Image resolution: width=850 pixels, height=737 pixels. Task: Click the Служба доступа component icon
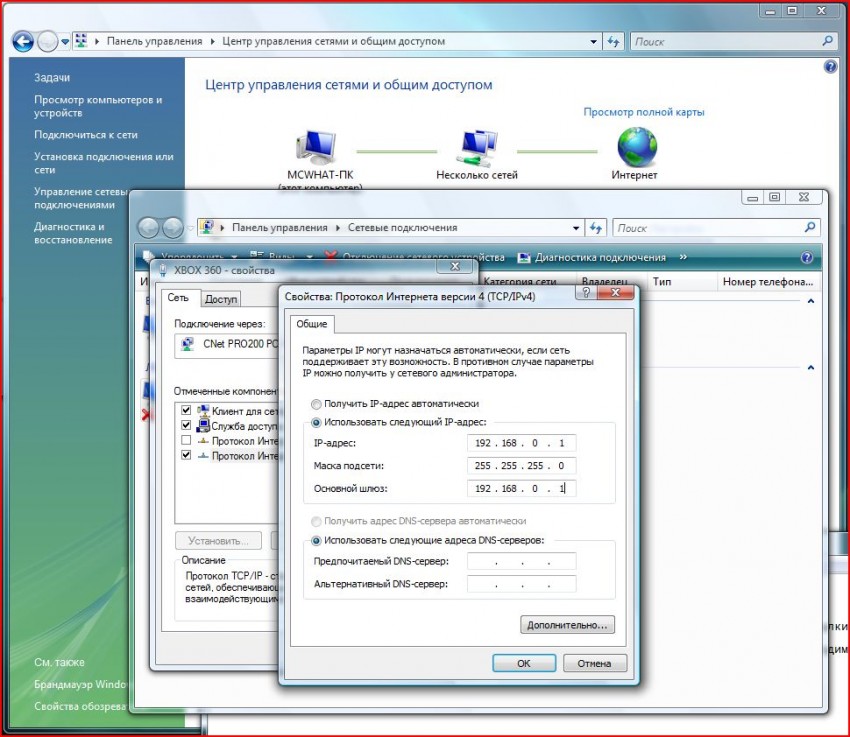click(x=203, y=425)
